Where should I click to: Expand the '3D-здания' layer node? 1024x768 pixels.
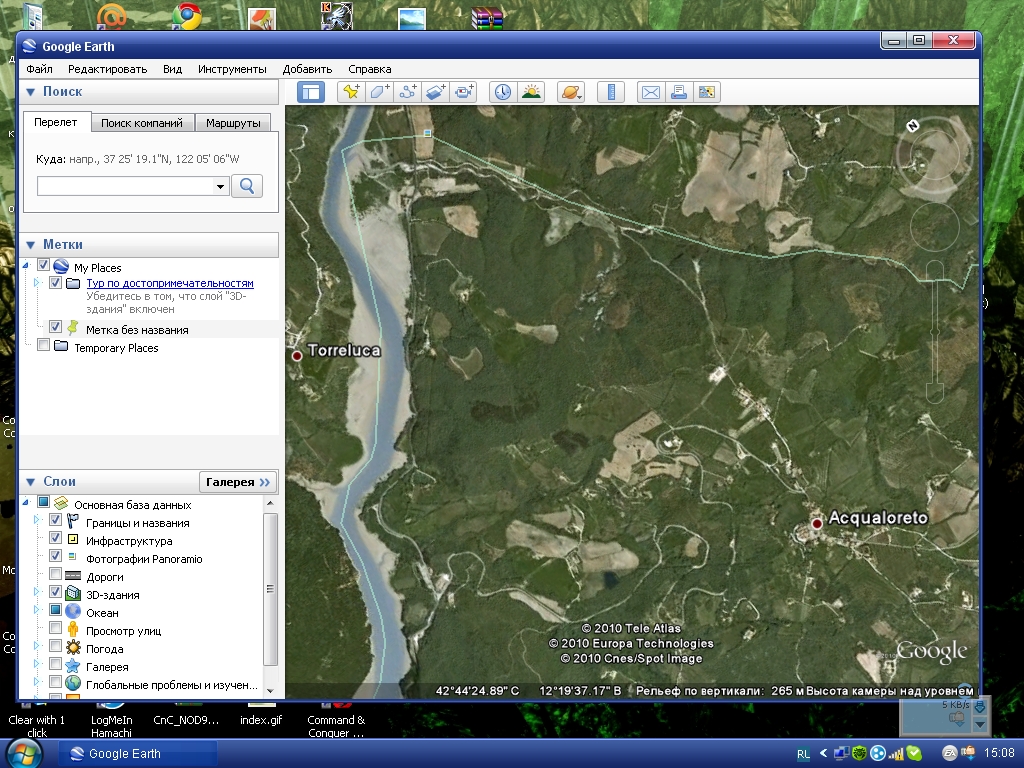pos(37,592)
